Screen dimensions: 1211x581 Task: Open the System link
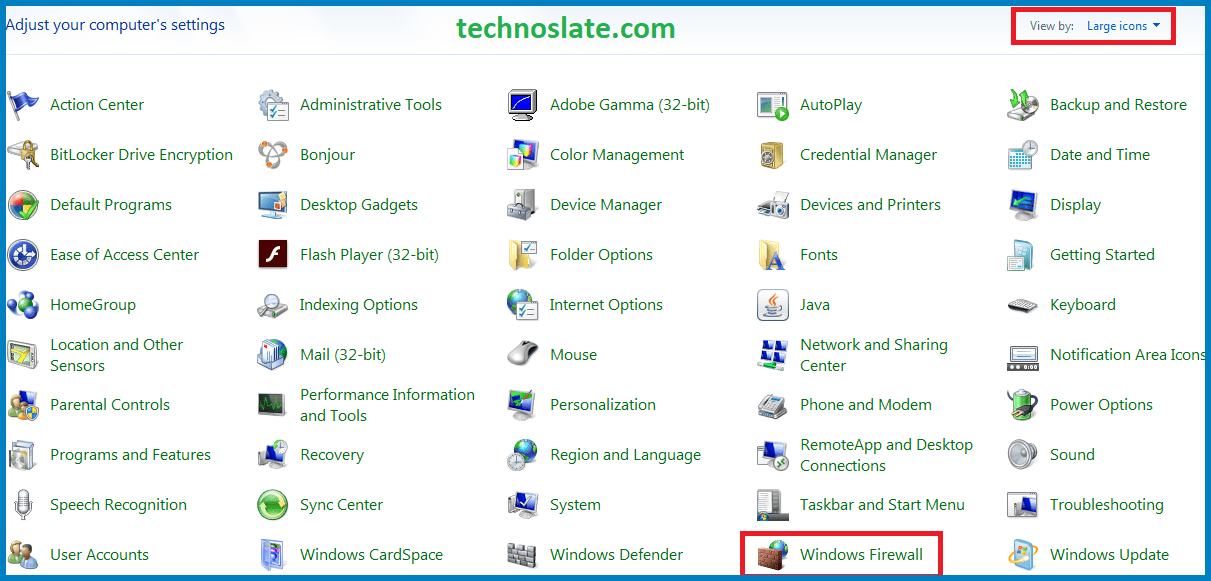[x=575, y=505]
